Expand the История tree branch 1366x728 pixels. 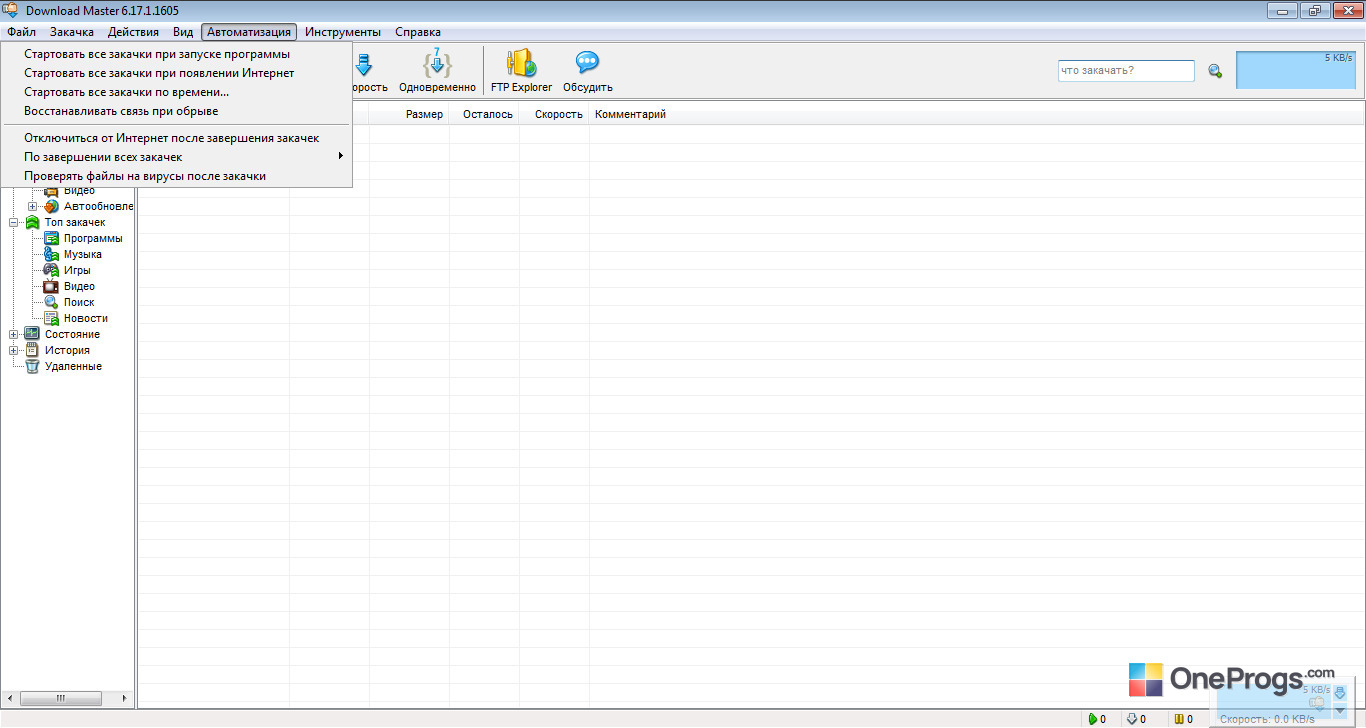pos(14,350)
